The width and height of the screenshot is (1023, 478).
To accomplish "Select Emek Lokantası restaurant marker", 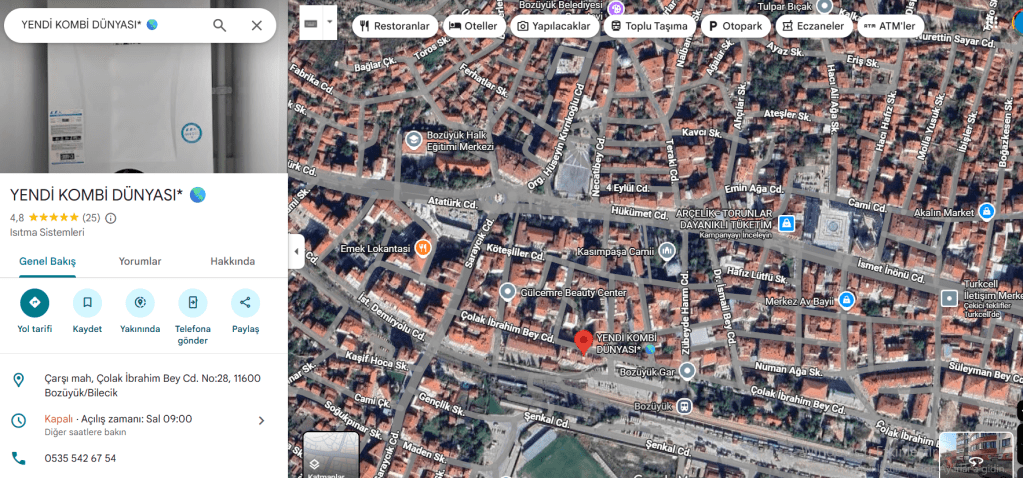I will click(423, 247).
